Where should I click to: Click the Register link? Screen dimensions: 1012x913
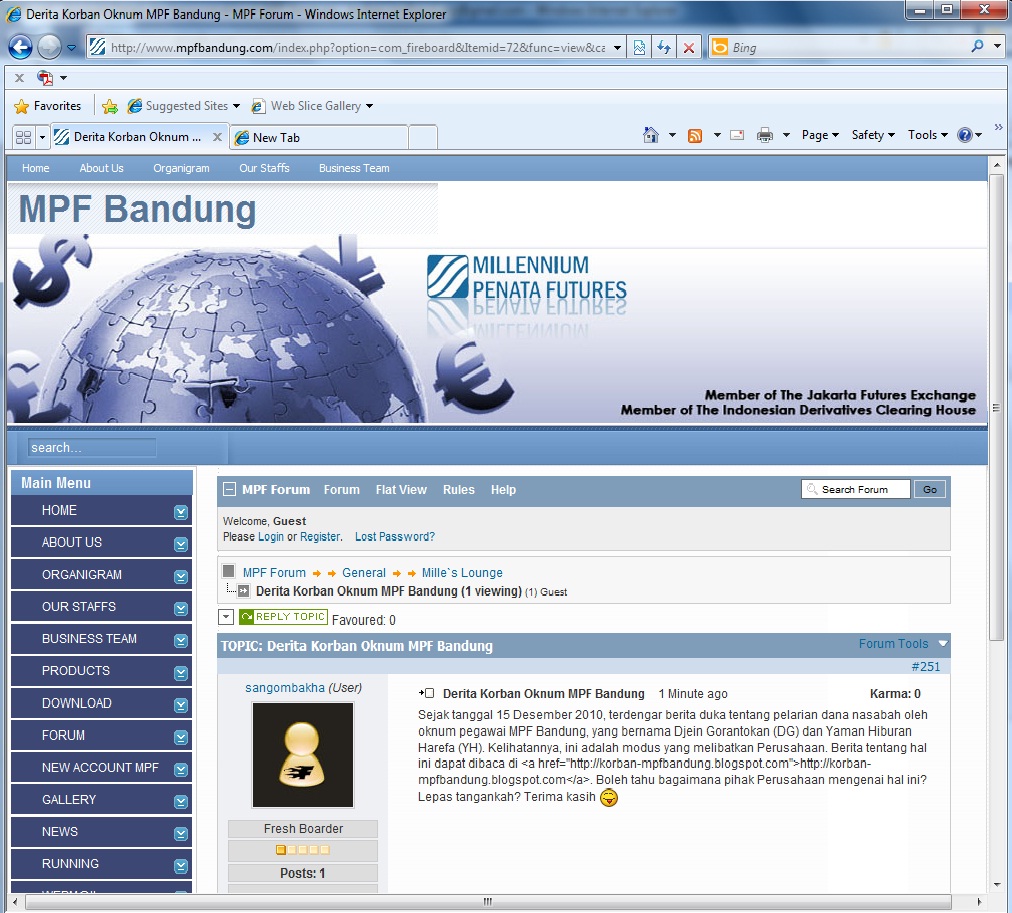coord(319,537)
